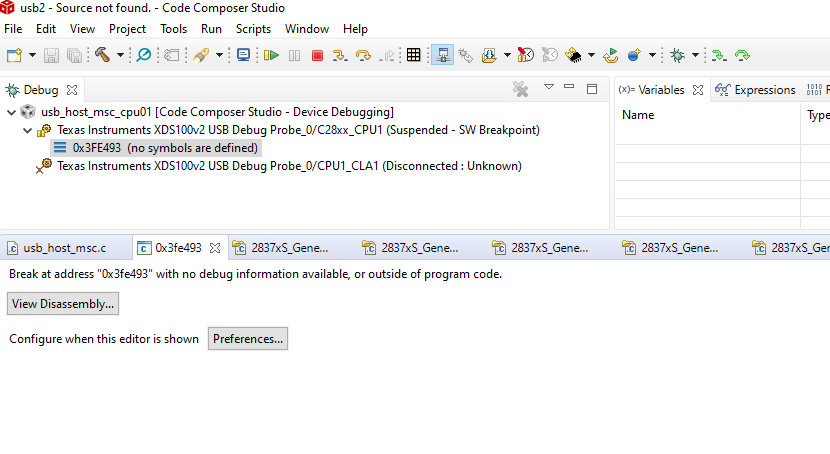Viewport: 830px width, 454px height.
Task: Open the Debug view menu arrow
Action: click(548, 89)
